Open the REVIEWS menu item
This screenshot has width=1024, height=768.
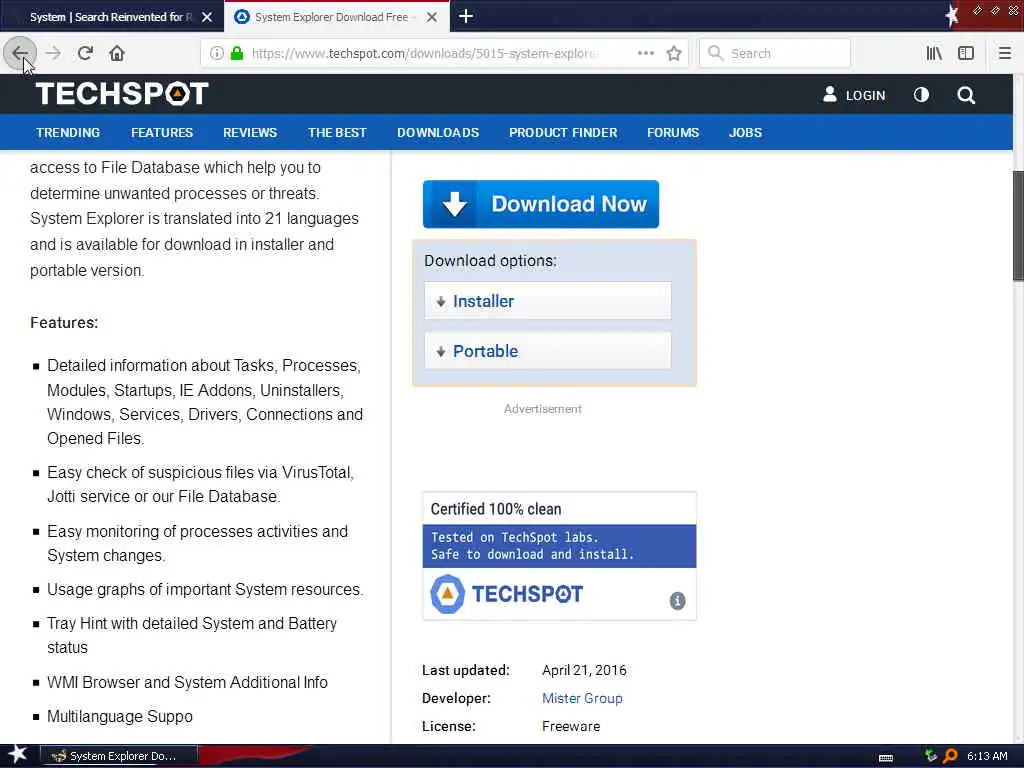(x=250, y=133)
